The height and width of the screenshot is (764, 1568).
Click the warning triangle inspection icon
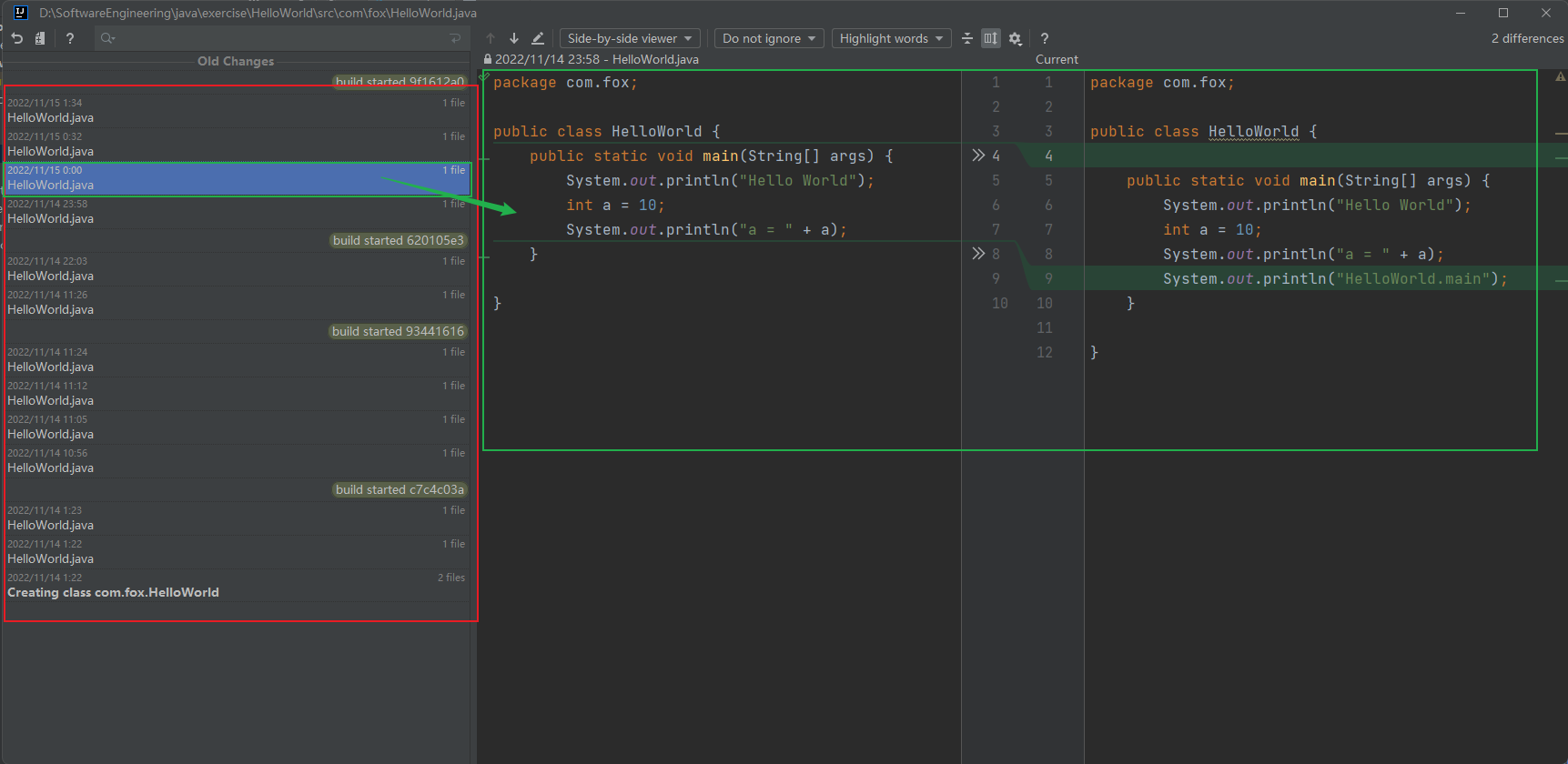(x=1561, y=76)
